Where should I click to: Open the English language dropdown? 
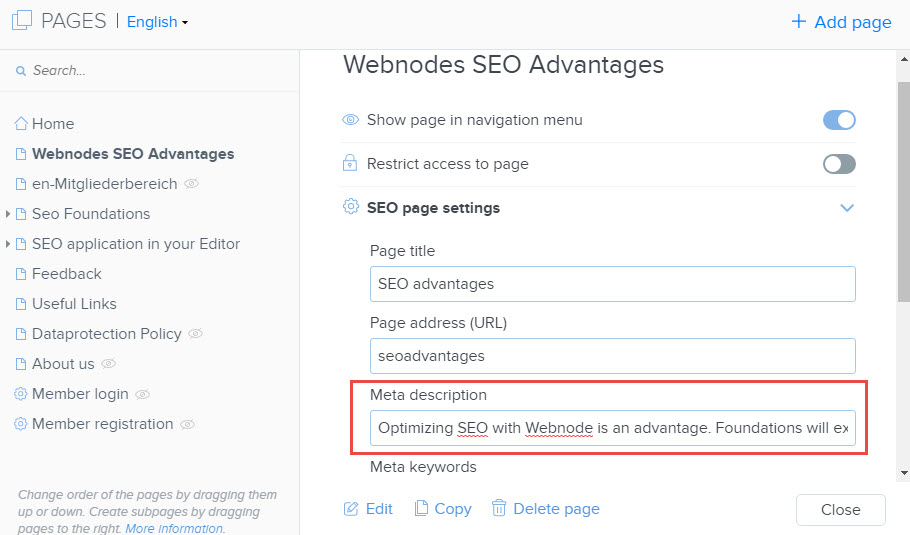(157, 22)
